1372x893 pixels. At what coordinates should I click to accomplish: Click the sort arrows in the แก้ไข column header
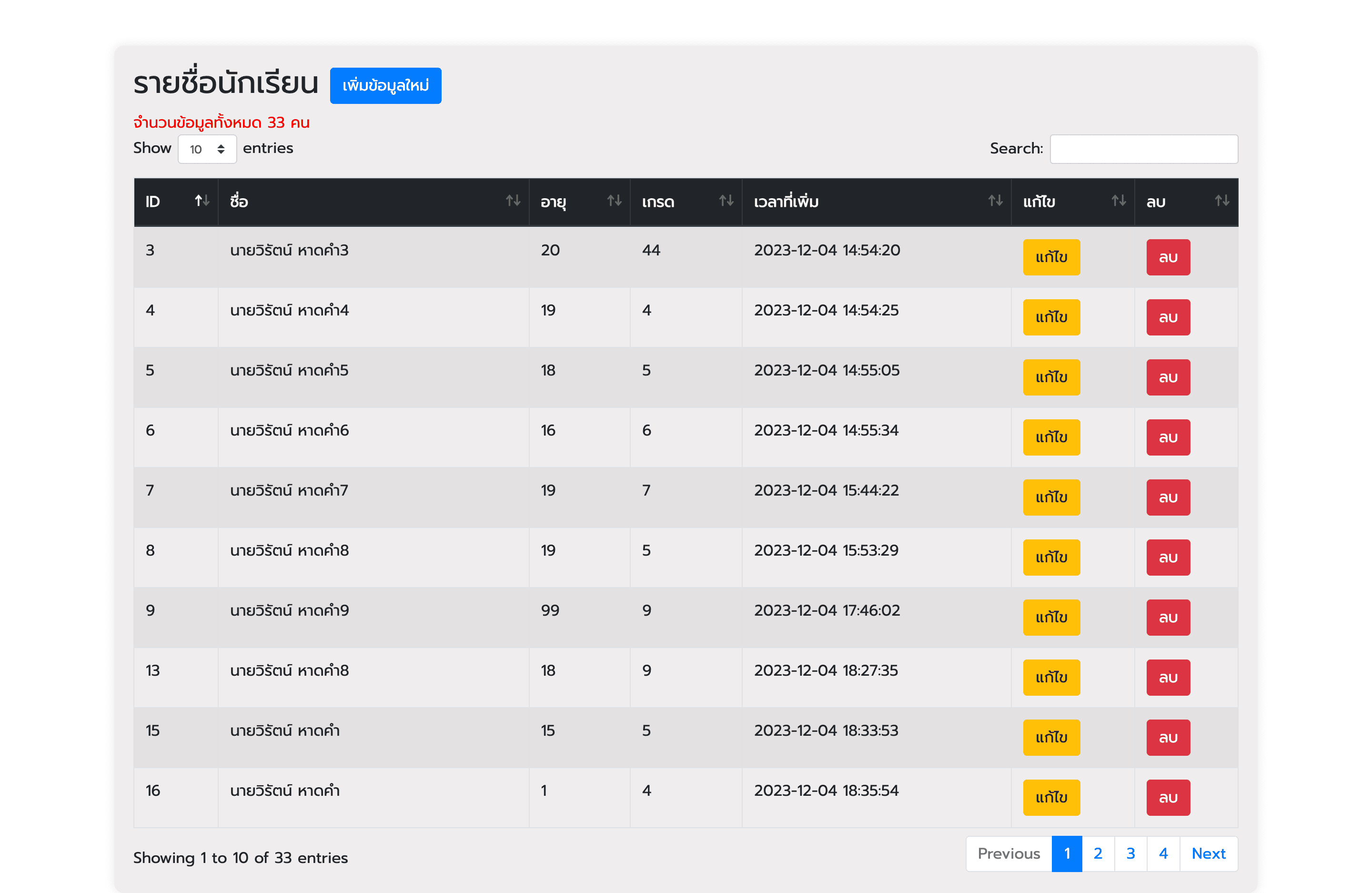[x=1119, y=201]
